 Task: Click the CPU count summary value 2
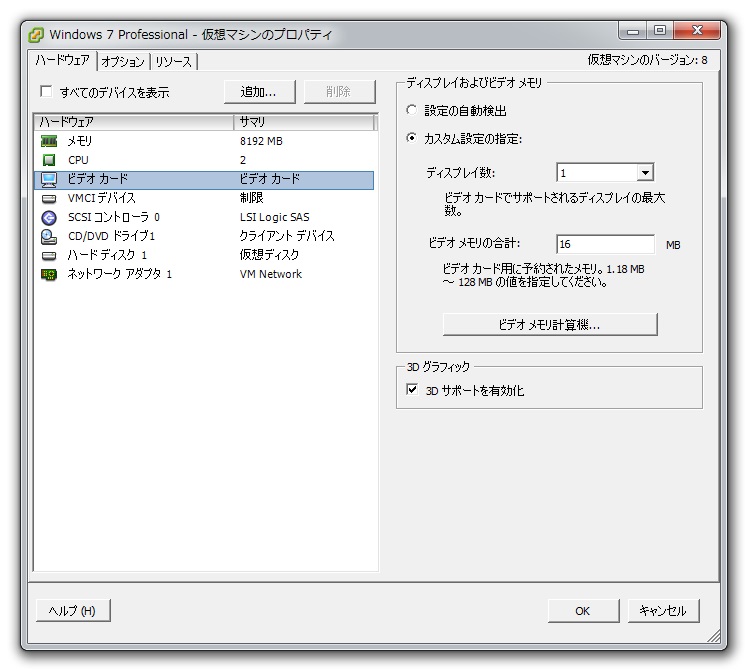pos(243,160)
